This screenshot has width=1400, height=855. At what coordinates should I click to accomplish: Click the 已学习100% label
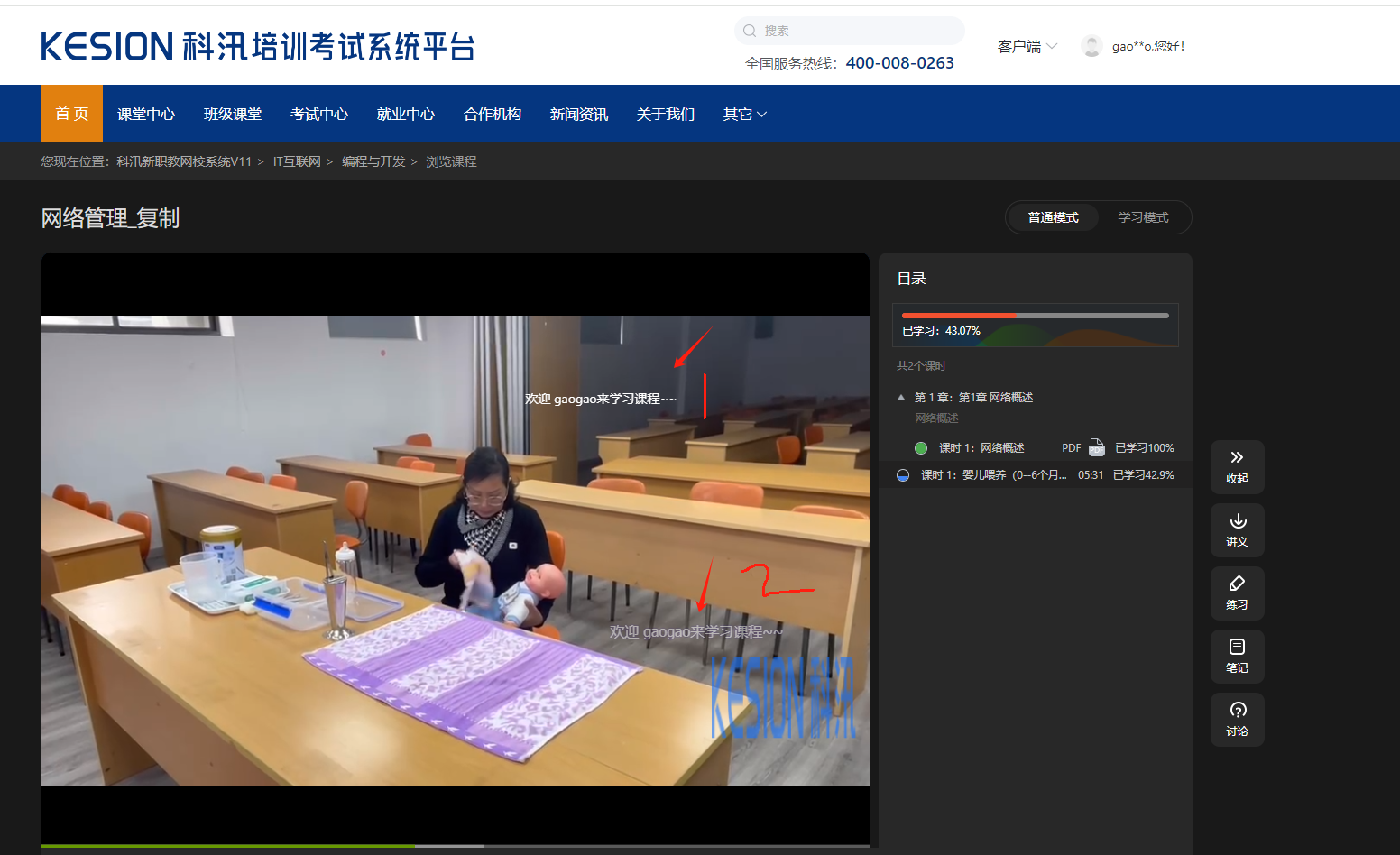point(1144,448)
